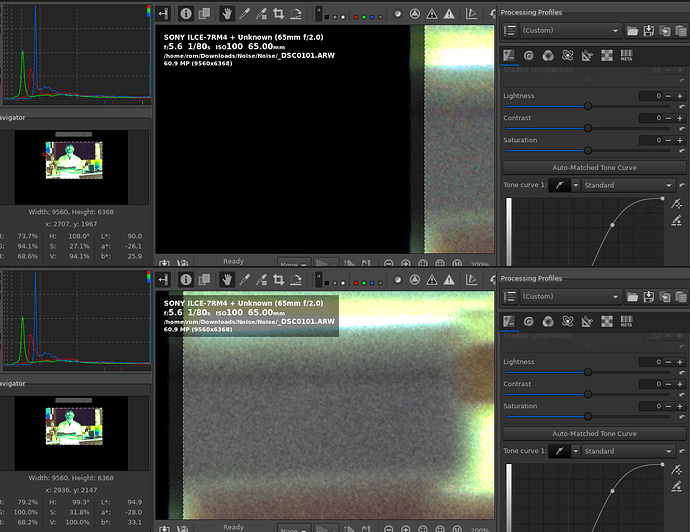Screen dimensions: 690x532
Task: Open Standard curve mode dropdown, bottom window
Action: pyautogui.click(x=628, y=451)
